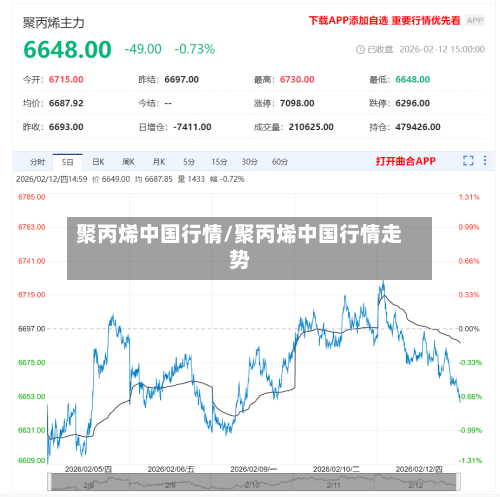
Task: Click the 今开 value 6715.00
Action: pyautogui.click(x=66, y=80)
